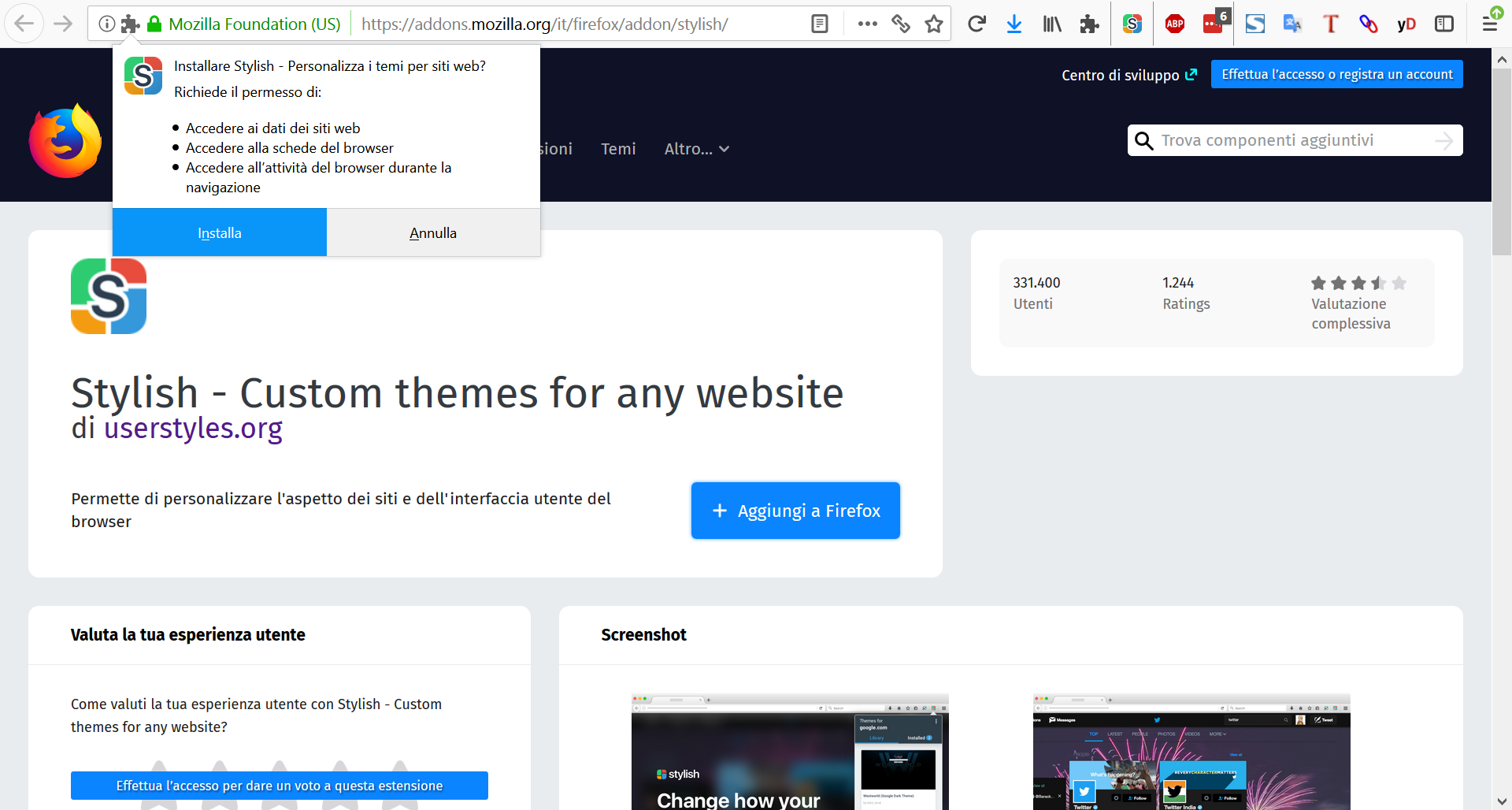Click the star rating in Valutazione complessiva
This screenshot has height=810, width=1512.
(x=1358, y=283)
